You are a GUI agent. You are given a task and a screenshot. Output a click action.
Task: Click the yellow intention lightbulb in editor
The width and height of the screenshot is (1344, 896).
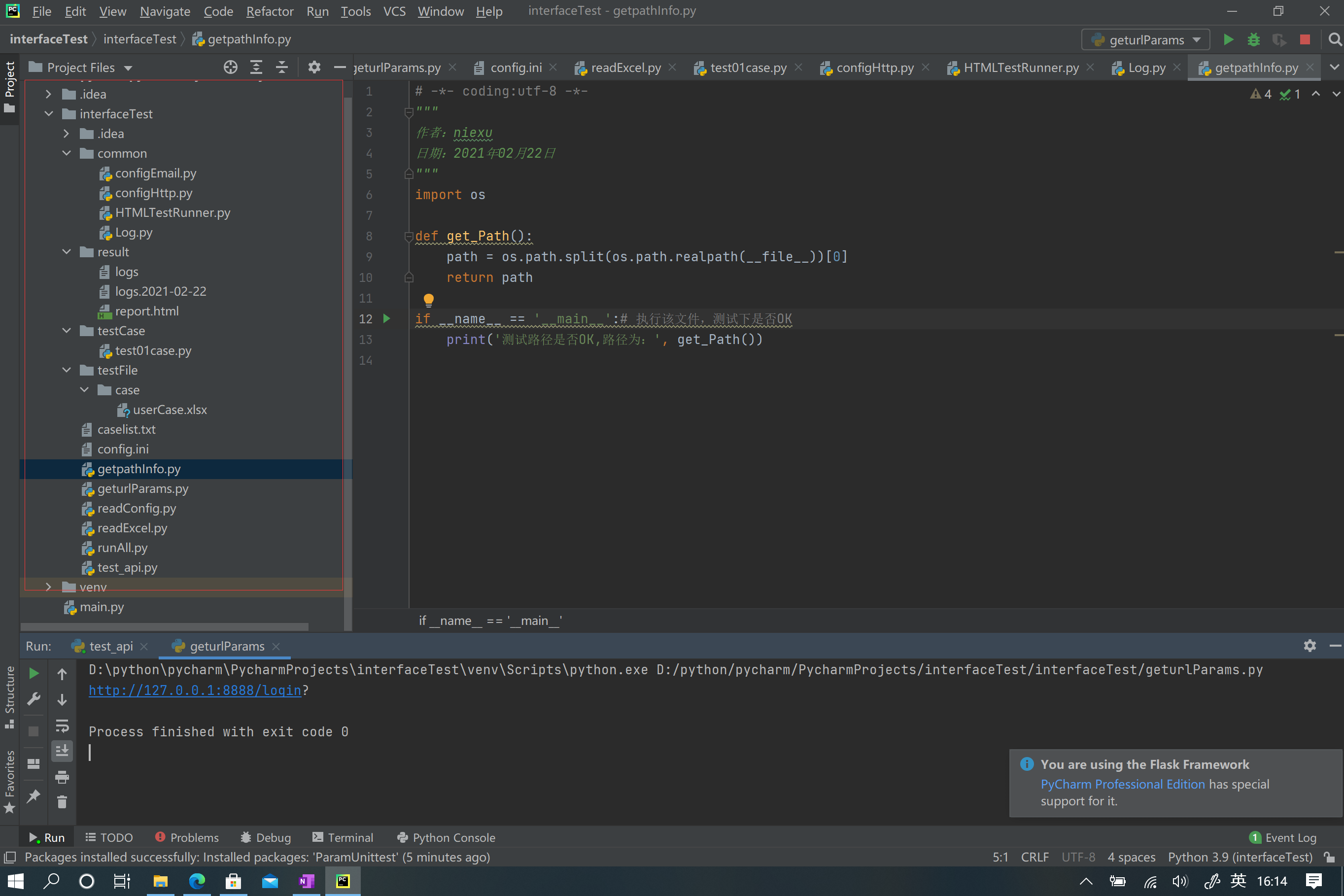click(x=429, y=300)
